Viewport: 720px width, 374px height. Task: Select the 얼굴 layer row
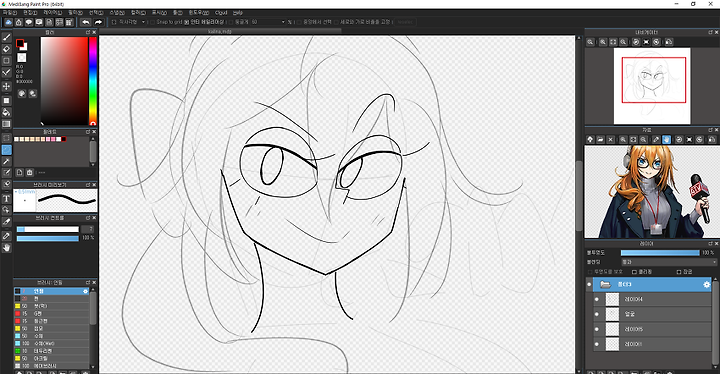click(652, 314)
